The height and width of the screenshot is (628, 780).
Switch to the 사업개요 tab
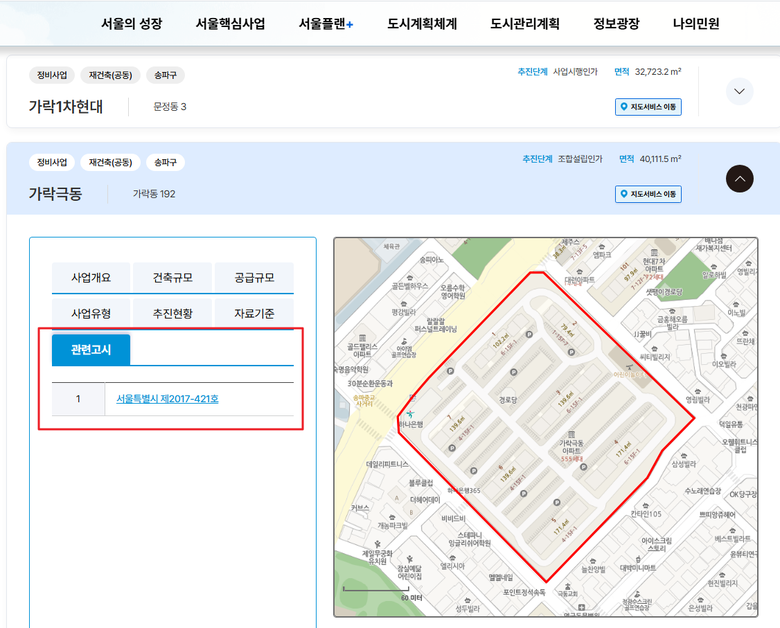91,277
